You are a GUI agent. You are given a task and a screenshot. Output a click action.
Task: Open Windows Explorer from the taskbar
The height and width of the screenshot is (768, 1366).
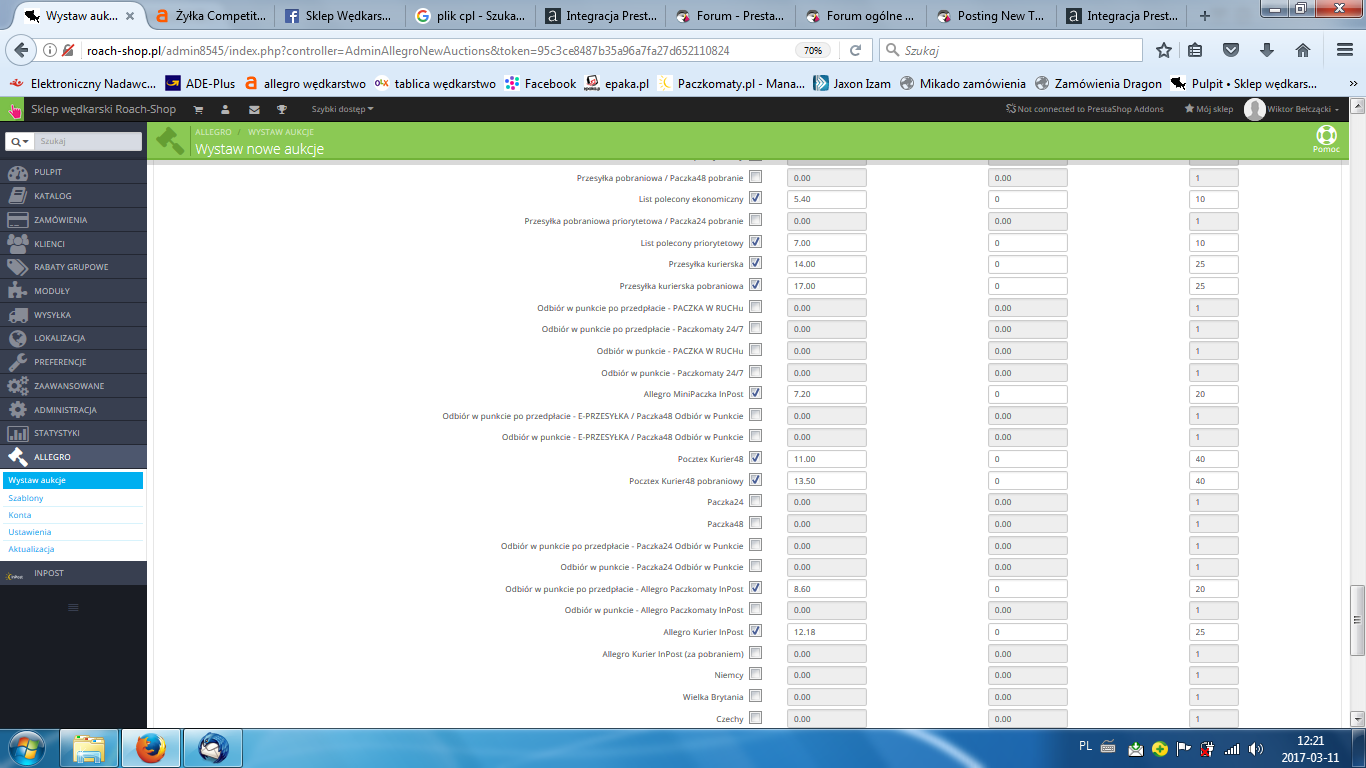coord(90,747)
